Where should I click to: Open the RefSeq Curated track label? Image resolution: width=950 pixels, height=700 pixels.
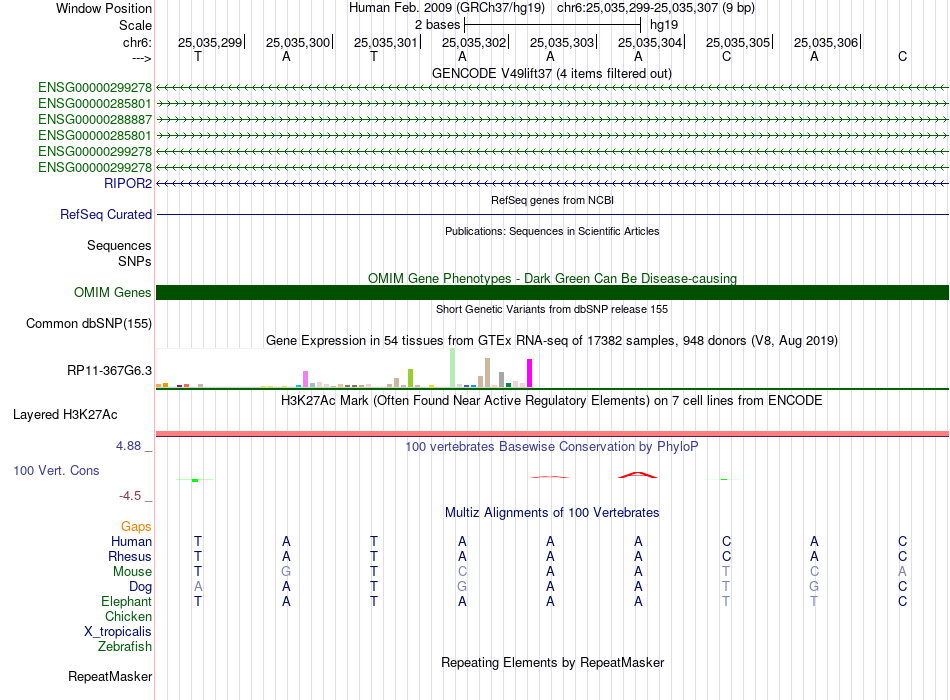[x=106, y=215]
